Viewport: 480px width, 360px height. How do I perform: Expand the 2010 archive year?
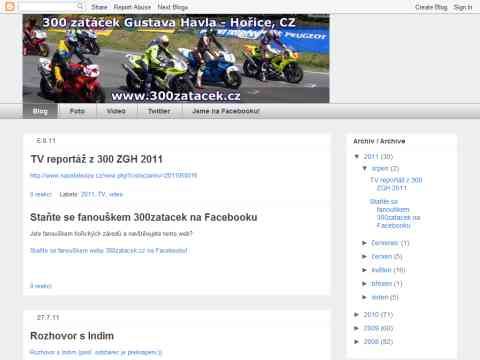click(x=357, y=314)
